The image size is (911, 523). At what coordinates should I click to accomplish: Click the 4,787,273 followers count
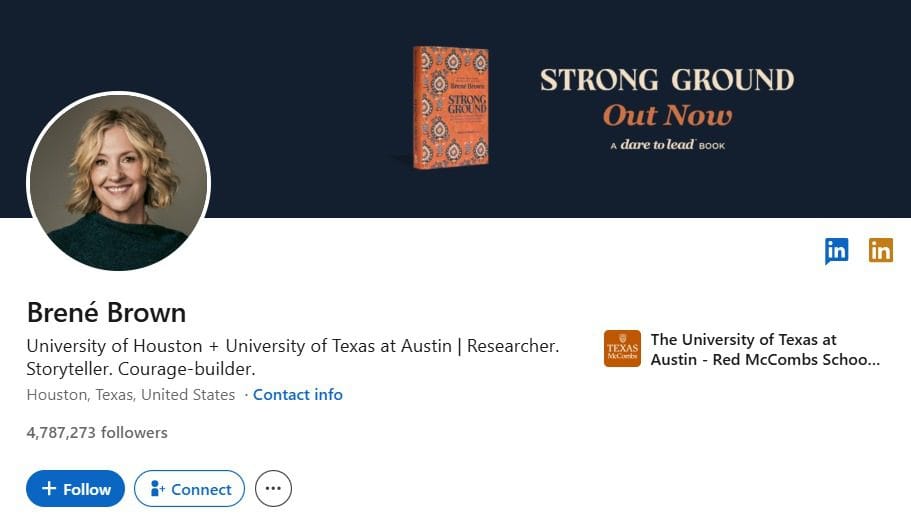(97, 433)
